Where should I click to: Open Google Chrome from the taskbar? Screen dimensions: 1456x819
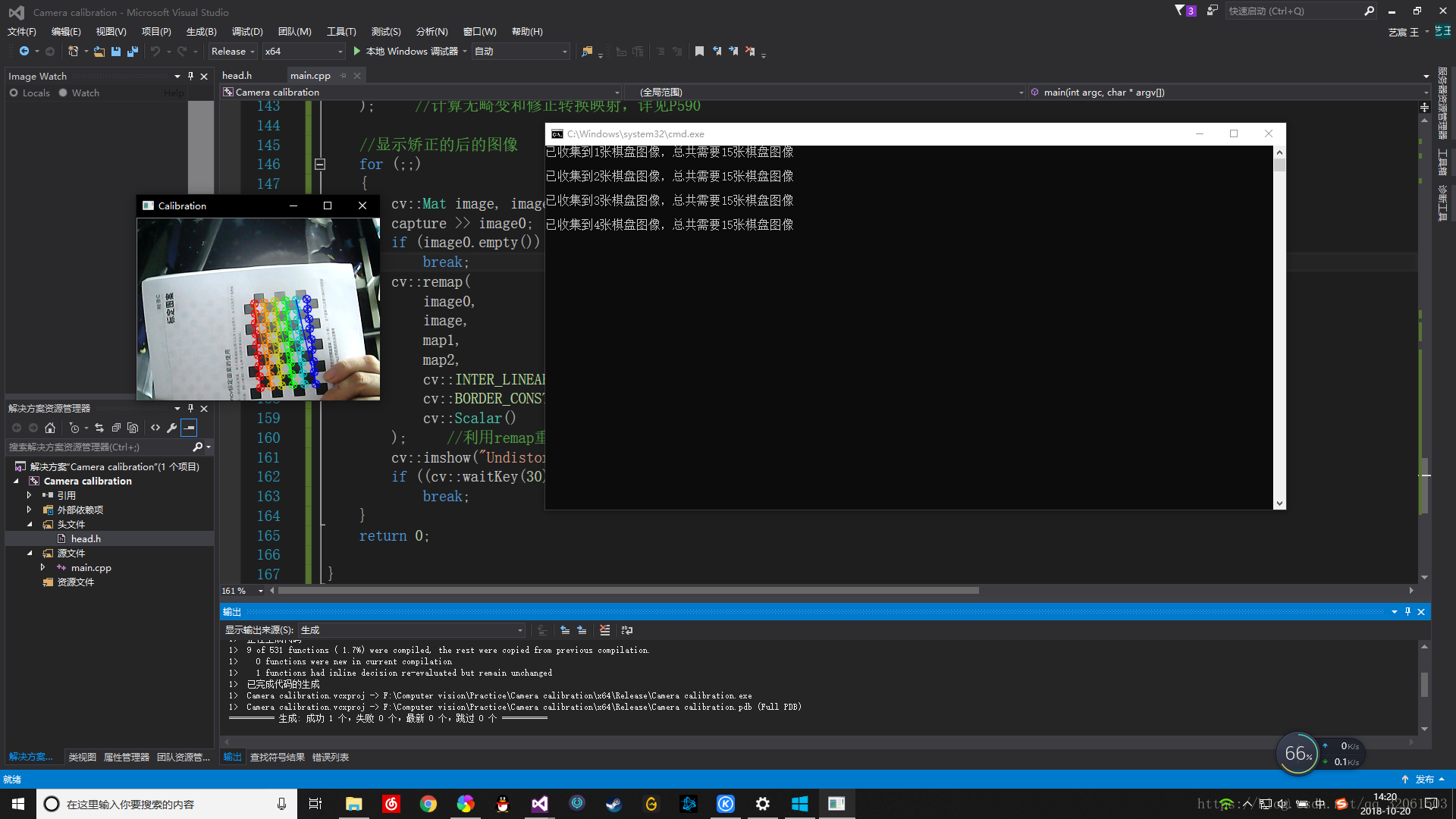tap(428, 804)
